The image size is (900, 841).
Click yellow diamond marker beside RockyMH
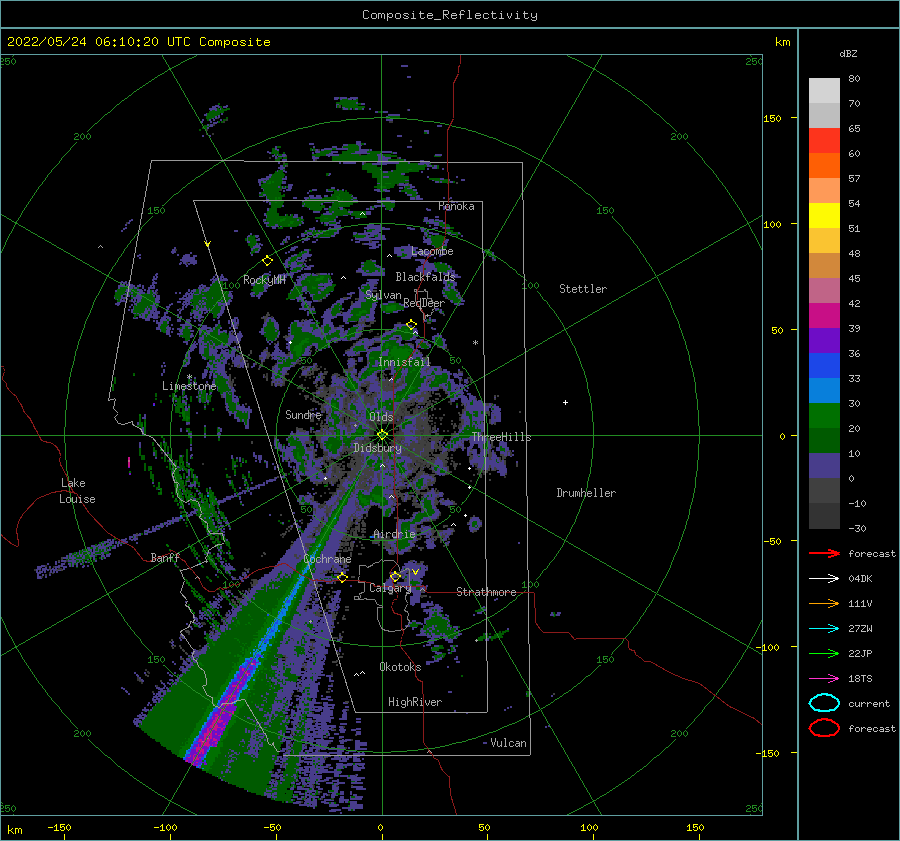click(267, 261)
